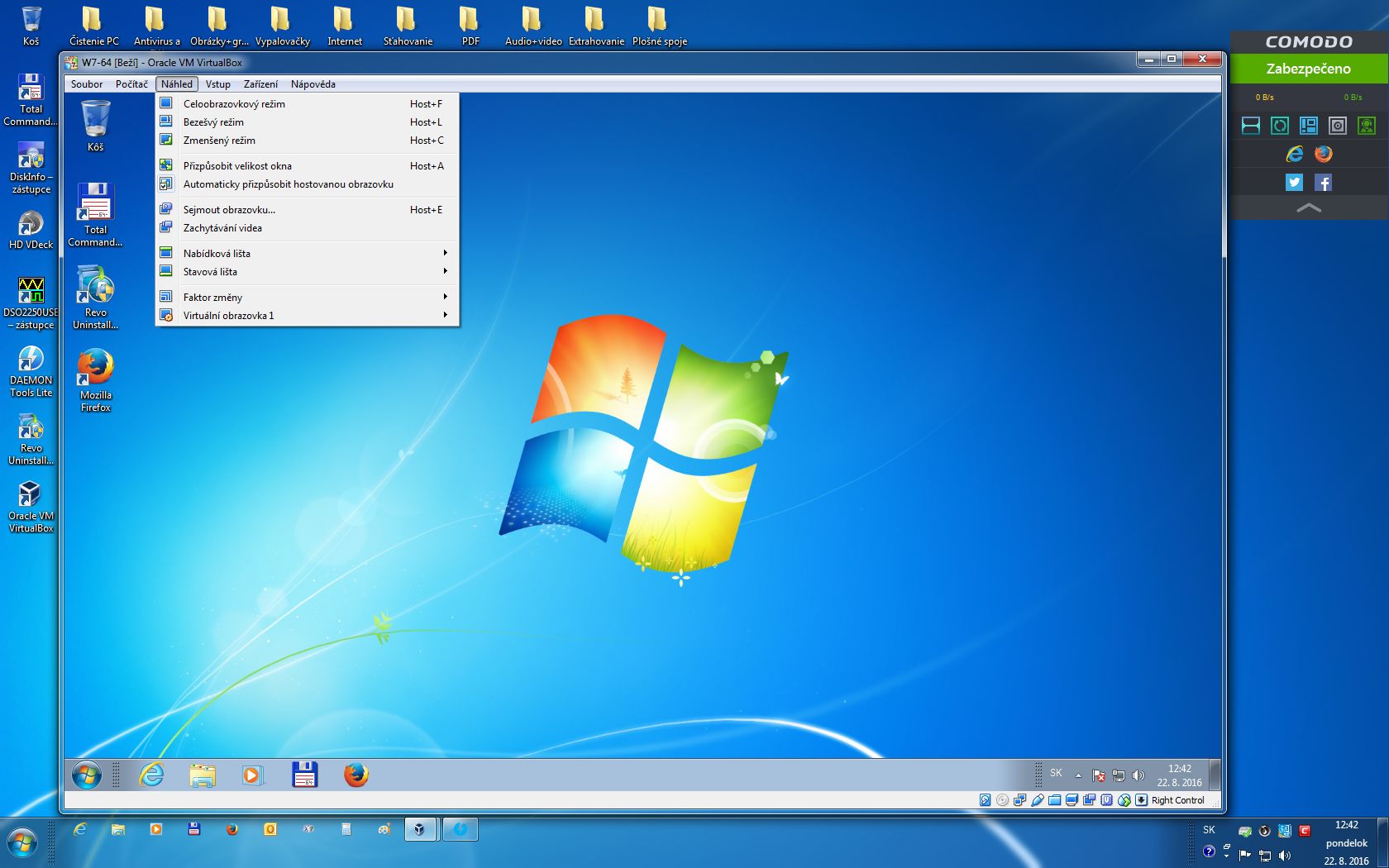The width and height of the screenshot is (1389, 868).
Task: Launch Firefox from Comodo widget
Action: [1324, 154]
